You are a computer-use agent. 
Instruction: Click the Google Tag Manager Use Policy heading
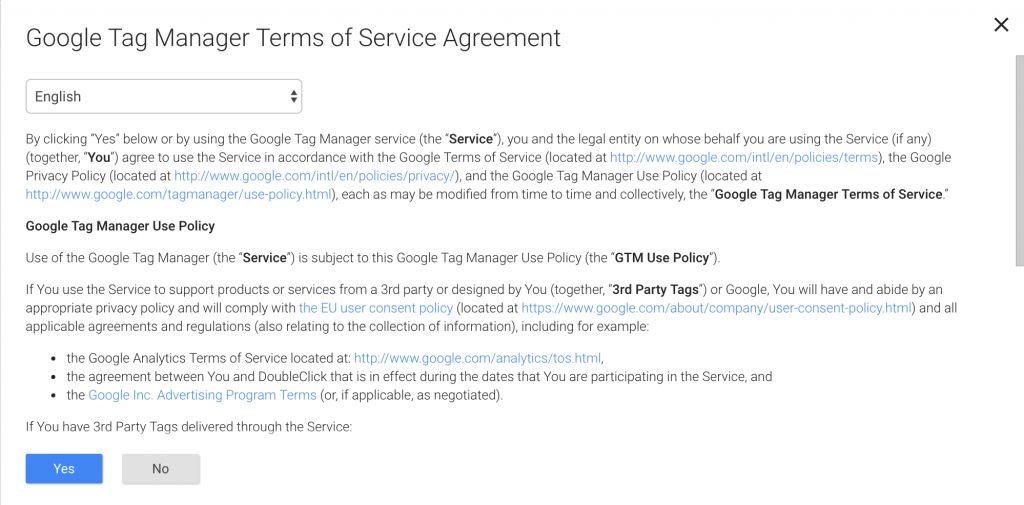click(120, 226)
